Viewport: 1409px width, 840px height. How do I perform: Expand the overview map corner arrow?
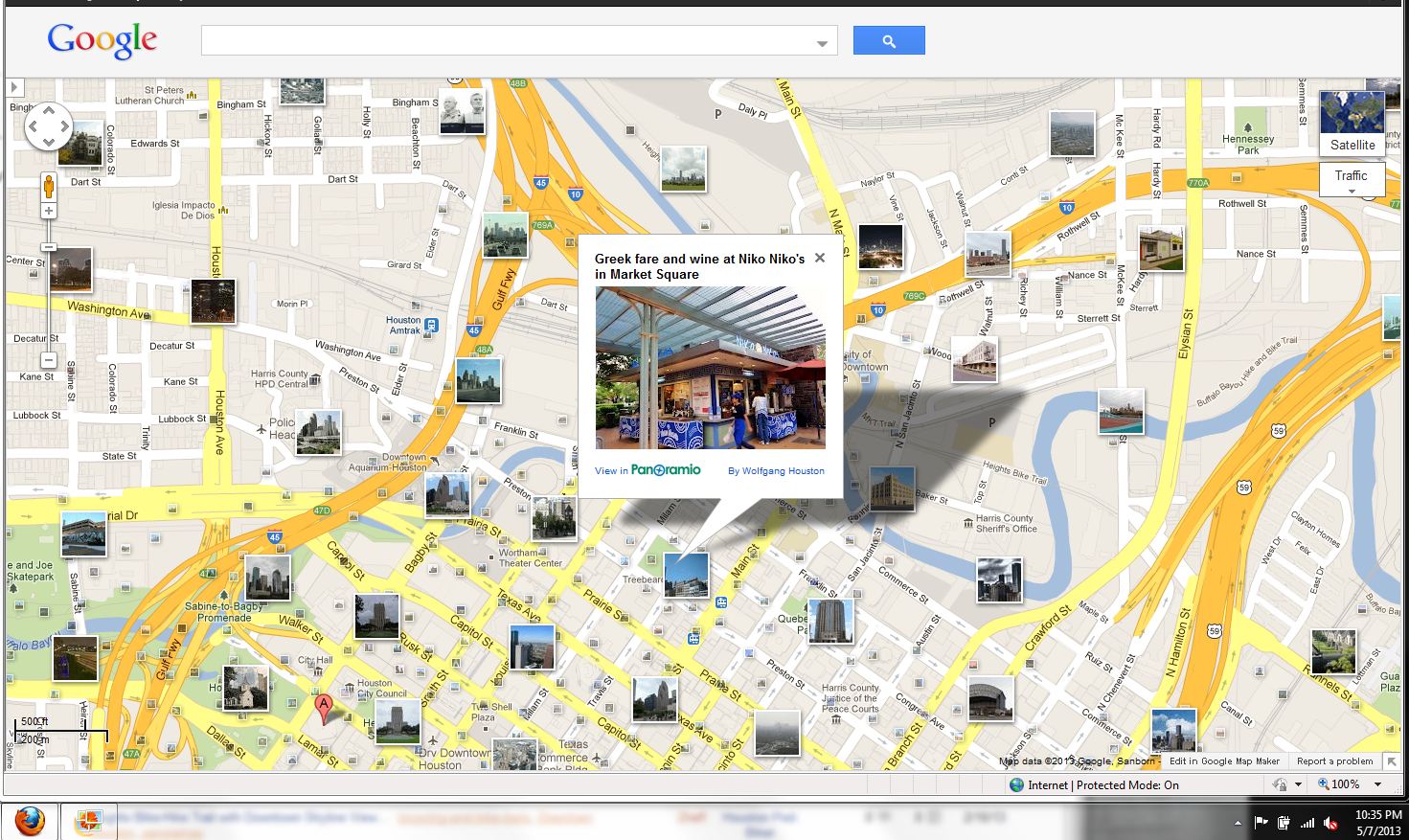point(1392,761)
